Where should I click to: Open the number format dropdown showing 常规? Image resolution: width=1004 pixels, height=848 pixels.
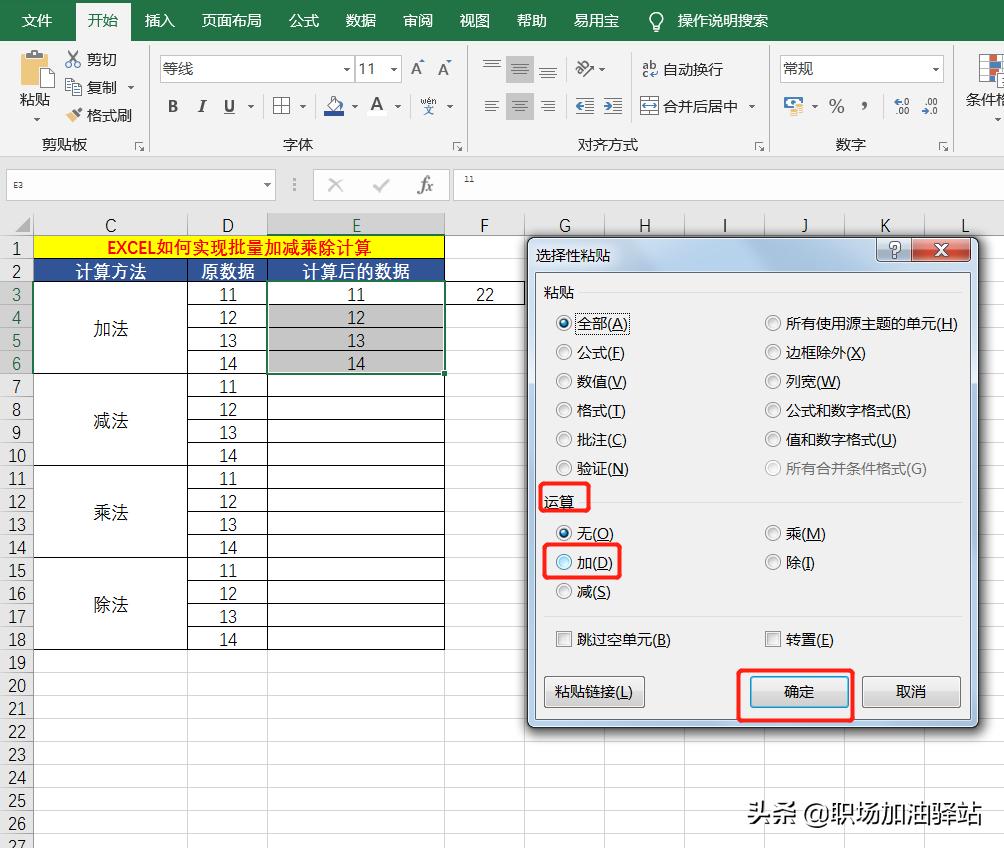click(938, 68)
